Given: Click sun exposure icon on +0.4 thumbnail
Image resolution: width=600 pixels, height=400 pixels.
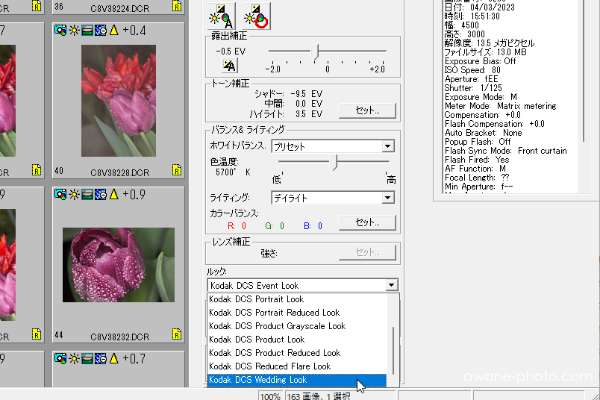Looking at the screenshot, I should pyautogui.click(x=74, y=31).
